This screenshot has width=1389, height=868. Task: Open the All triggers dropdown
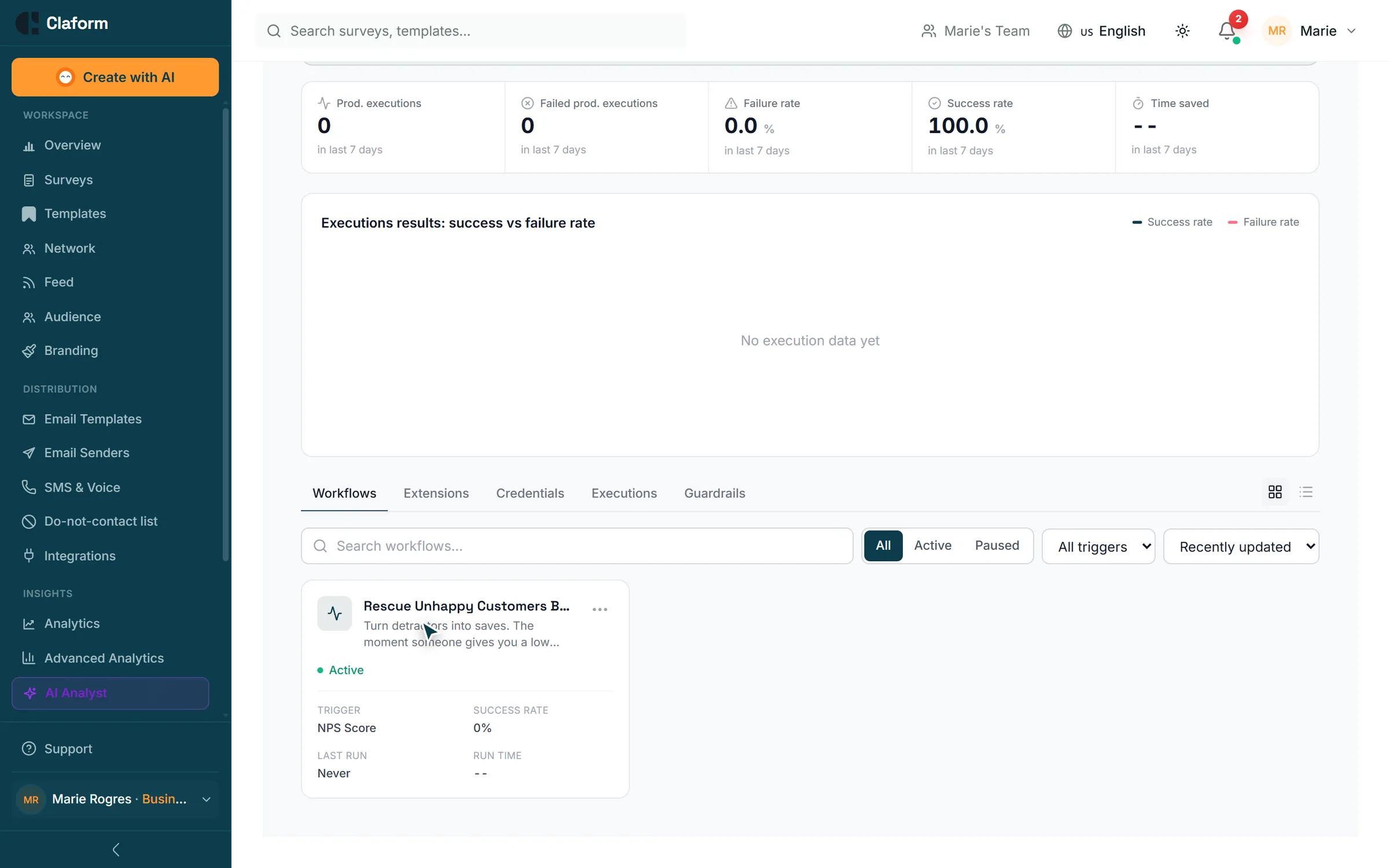point(1098,546)
